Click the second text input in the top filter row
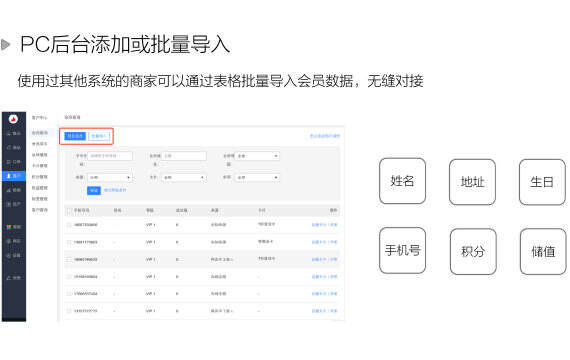570x360 pixels. click(184, 156)
